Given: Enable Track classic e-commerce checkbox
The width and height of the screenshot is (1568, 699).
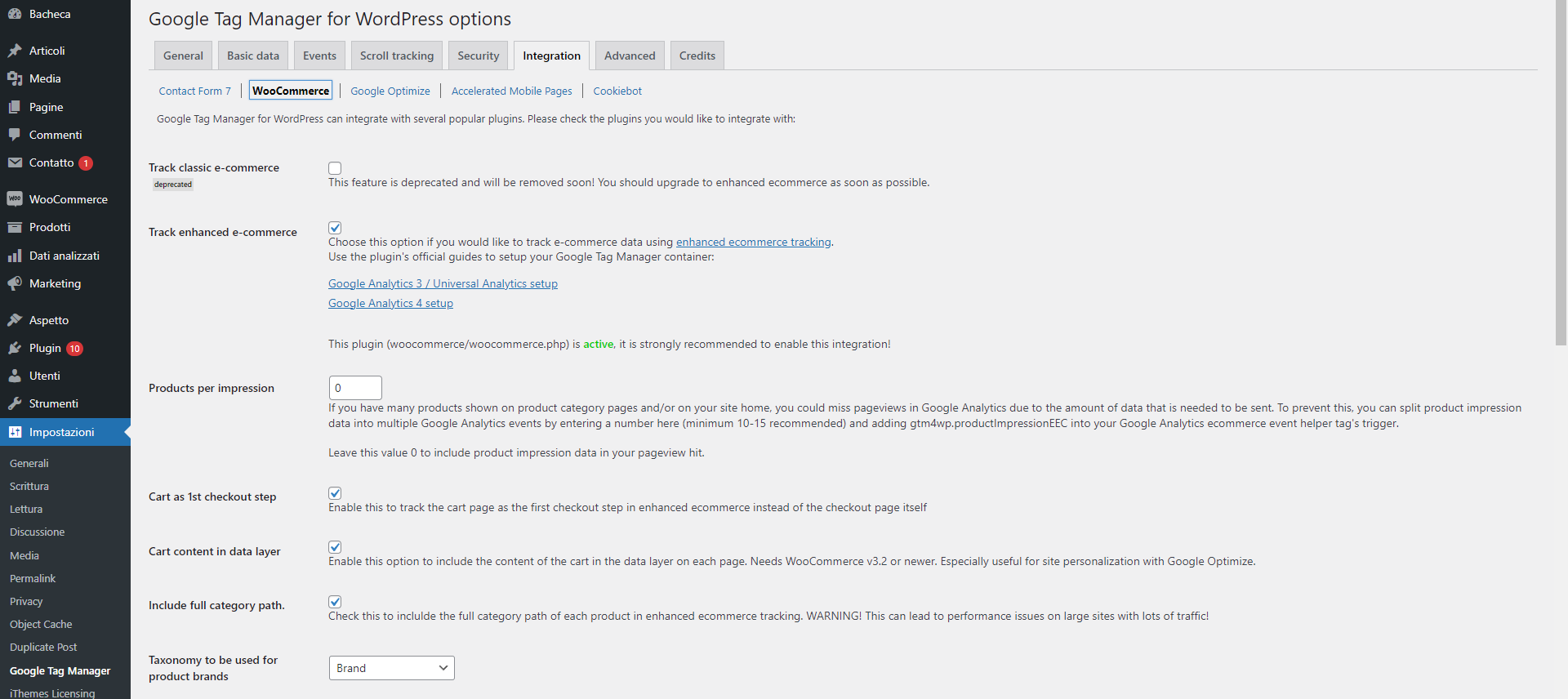Looking at the screenshot, I should [x=335, y=168].
